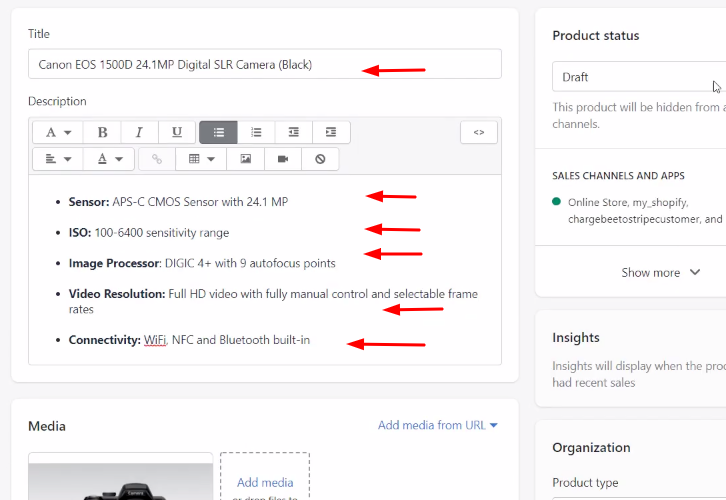Click the Add media upload box
Screen dimensions: 726x500
pyautogui.click(x=265, y=477)
